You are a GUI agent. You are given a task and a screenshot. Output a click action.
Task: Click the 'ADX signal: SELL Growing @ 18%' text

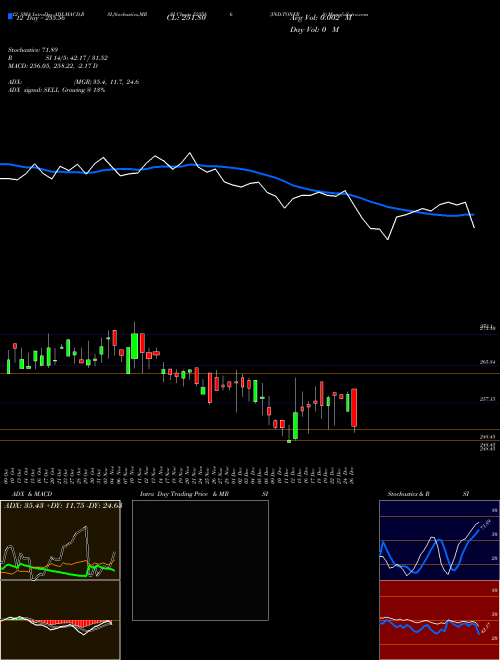56,90
